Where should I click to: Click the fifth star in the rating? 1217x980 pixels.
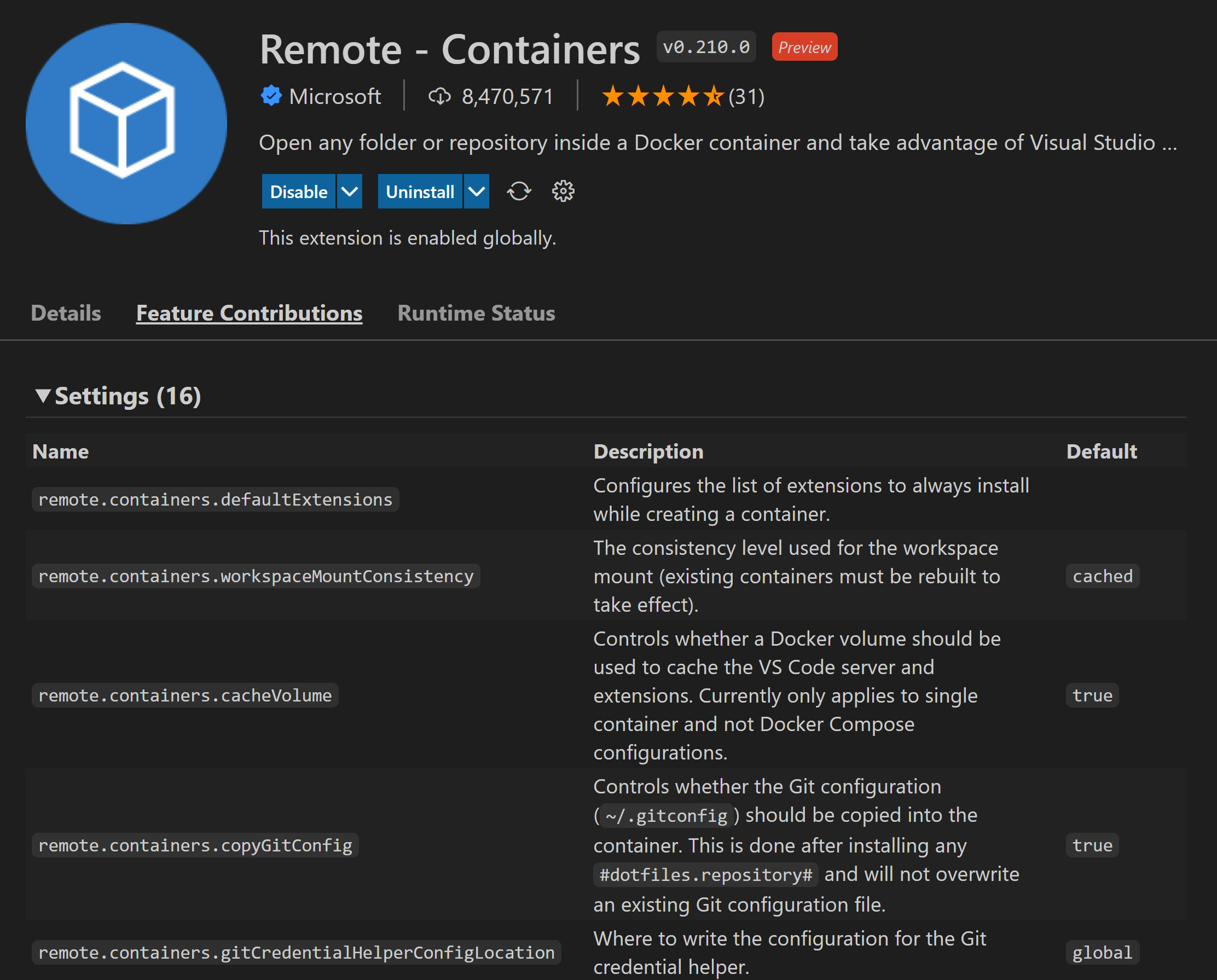click(x=714, y=96)
